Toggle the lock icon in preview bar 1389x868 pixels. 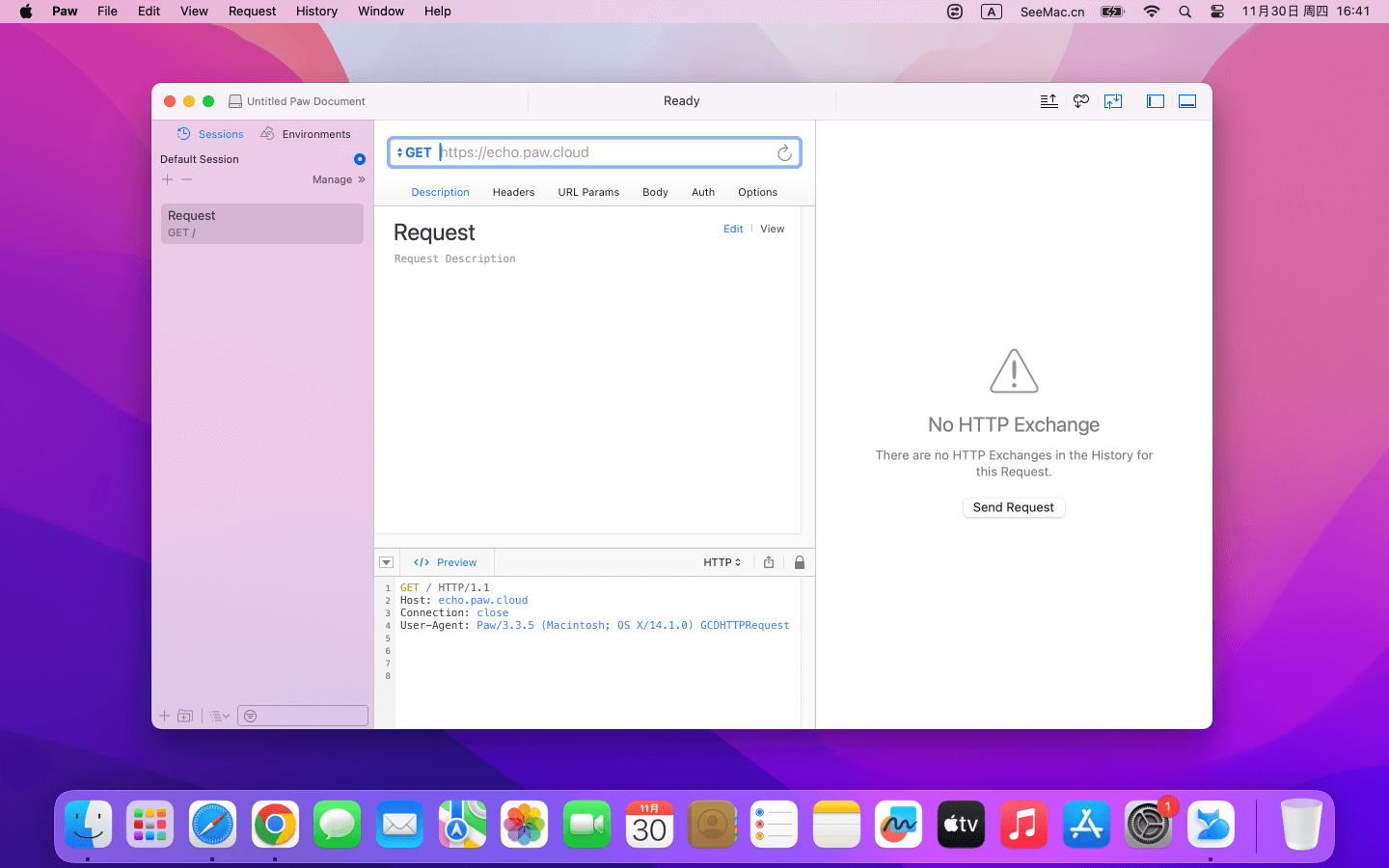800,562
